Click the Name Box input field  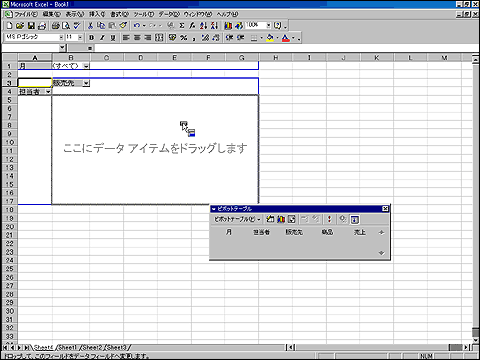(30, 48)
